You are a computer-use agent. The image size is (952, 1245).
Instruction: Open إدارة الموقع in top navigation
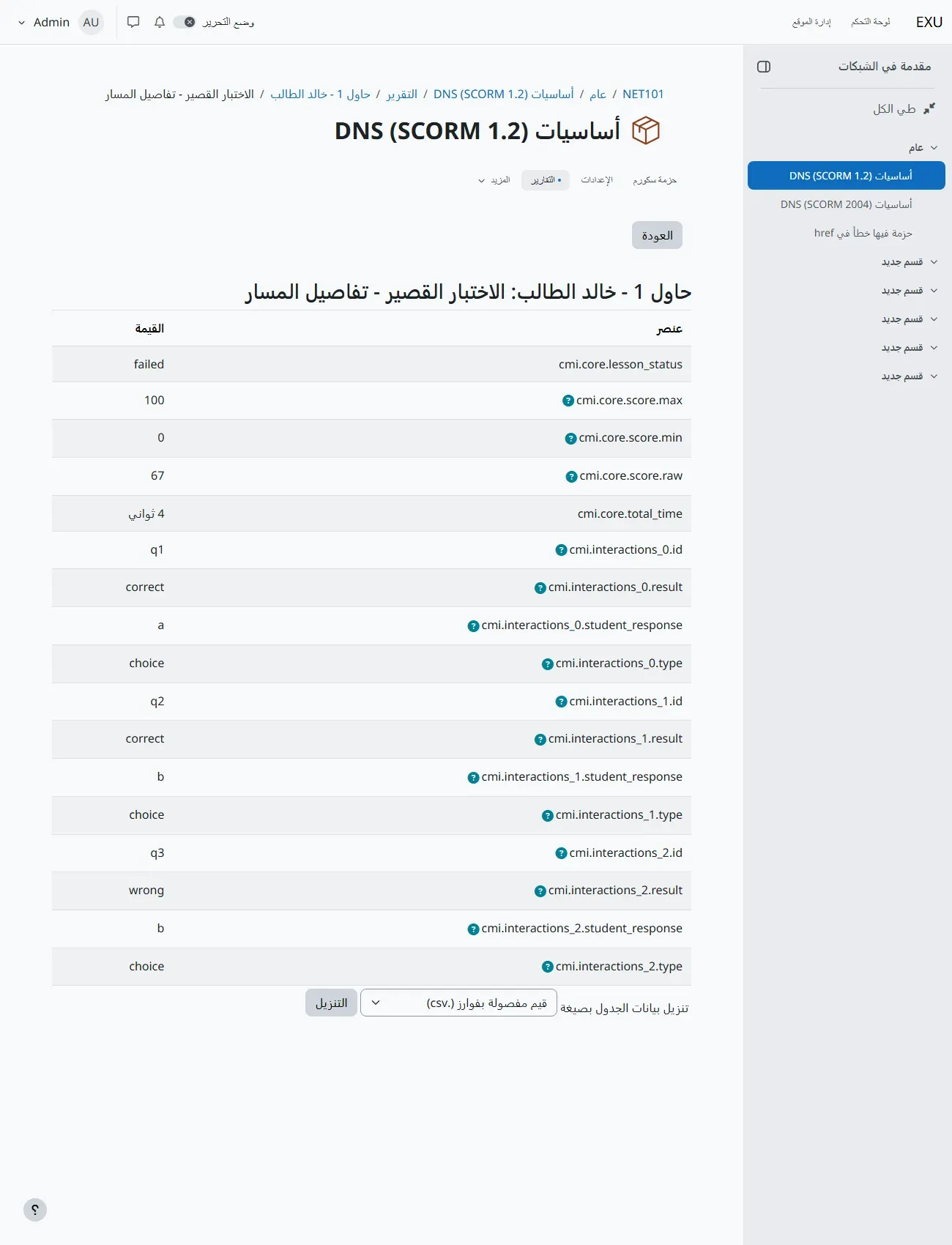tap(811, 22)
